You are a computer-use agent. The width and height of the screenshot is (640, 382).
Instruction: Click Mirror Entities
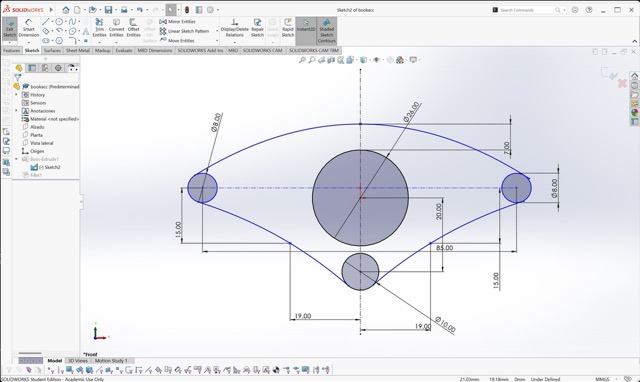point(178,22)
